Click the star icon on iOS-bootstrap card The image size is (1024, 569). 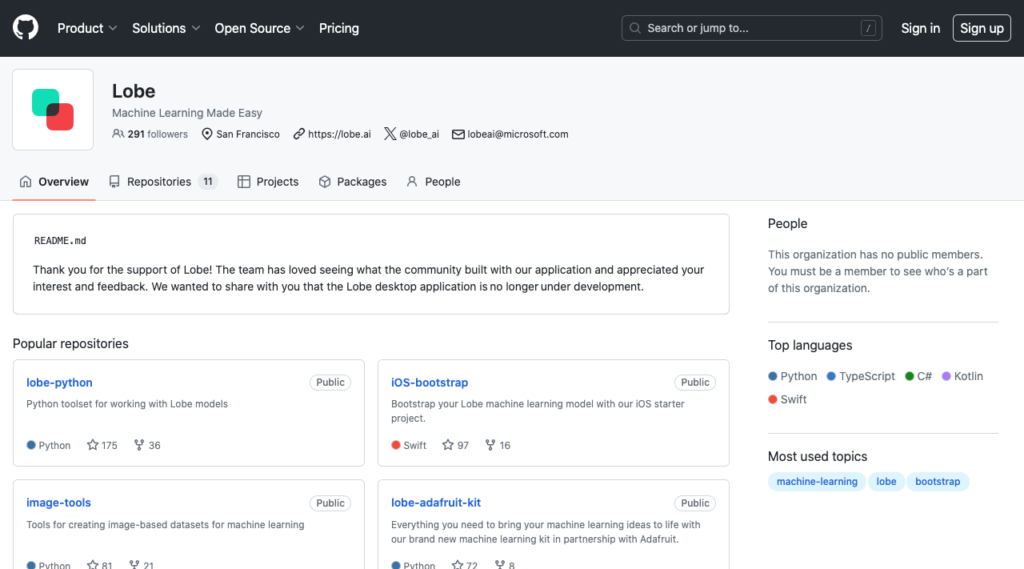[x=447, y=445]
